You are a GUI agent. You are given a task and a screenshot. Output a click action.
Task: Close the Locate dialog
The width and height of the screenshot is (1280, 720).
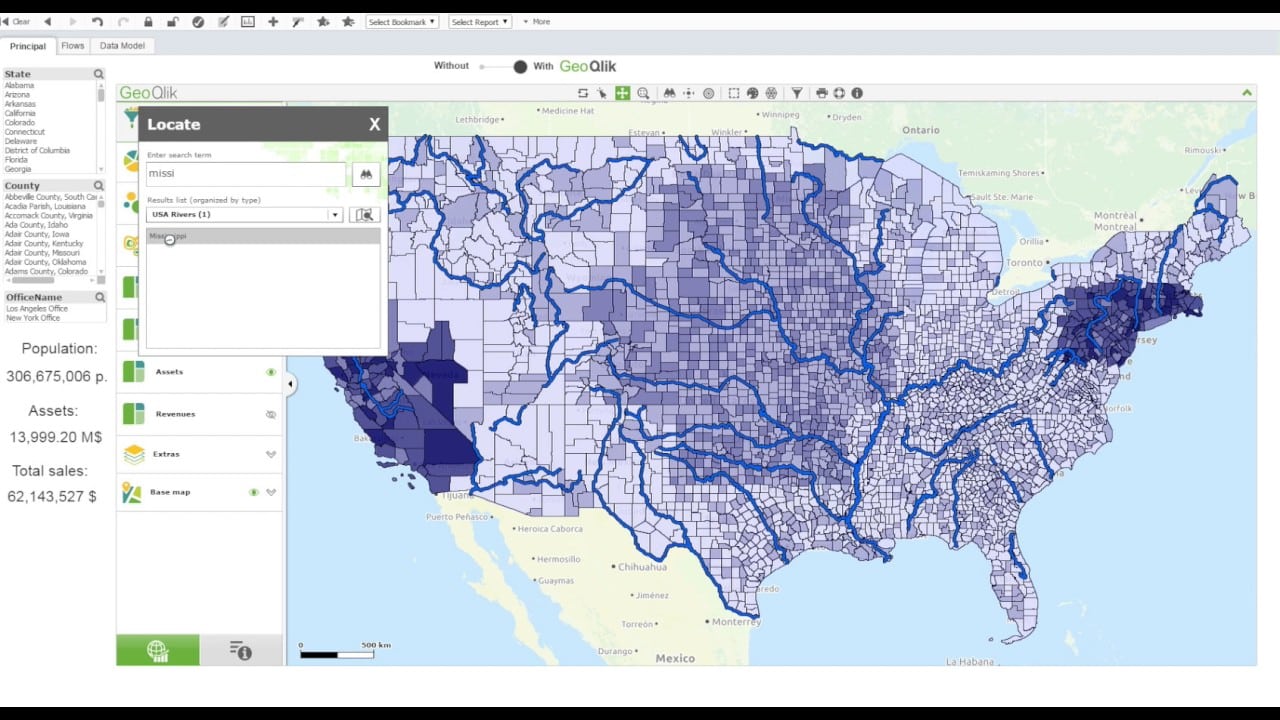374,124
